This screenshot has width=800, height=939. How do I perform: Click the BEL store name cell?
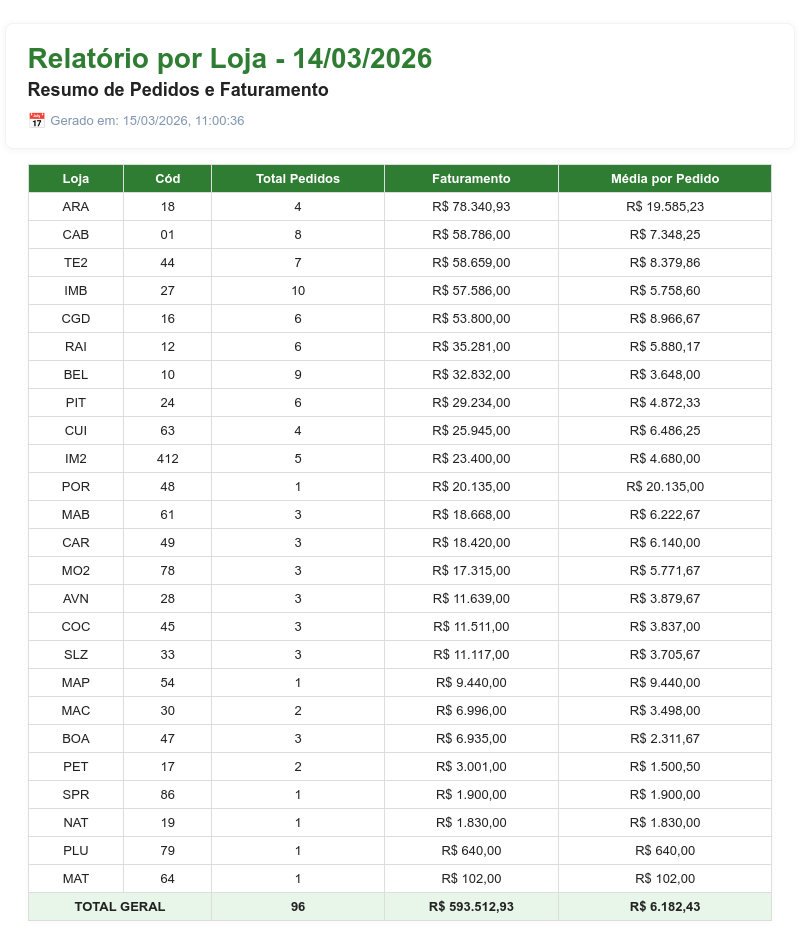(76, 375)
